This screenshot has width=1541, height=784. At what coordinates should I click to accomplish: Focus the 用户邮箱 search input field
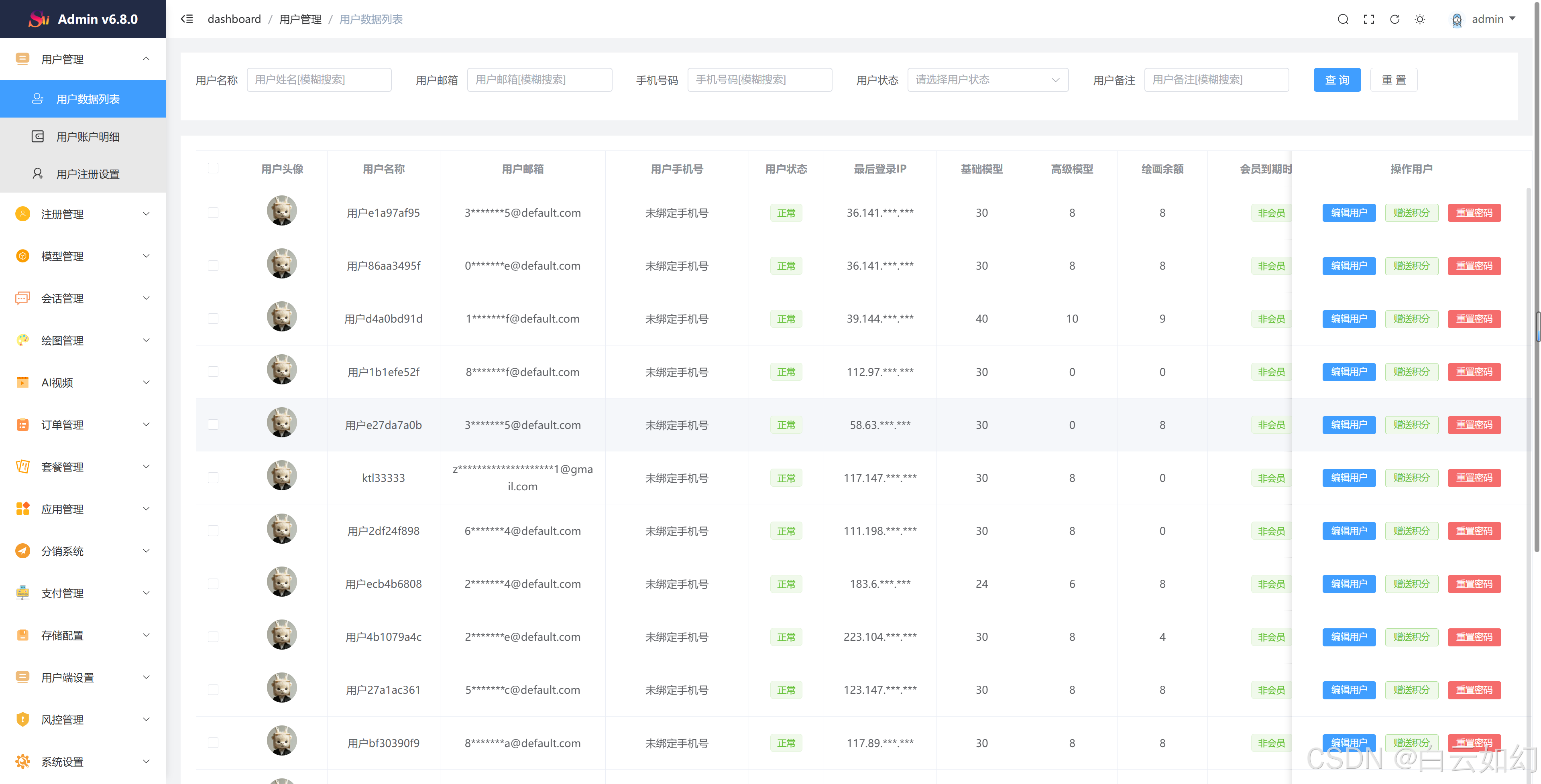point(539,79)
